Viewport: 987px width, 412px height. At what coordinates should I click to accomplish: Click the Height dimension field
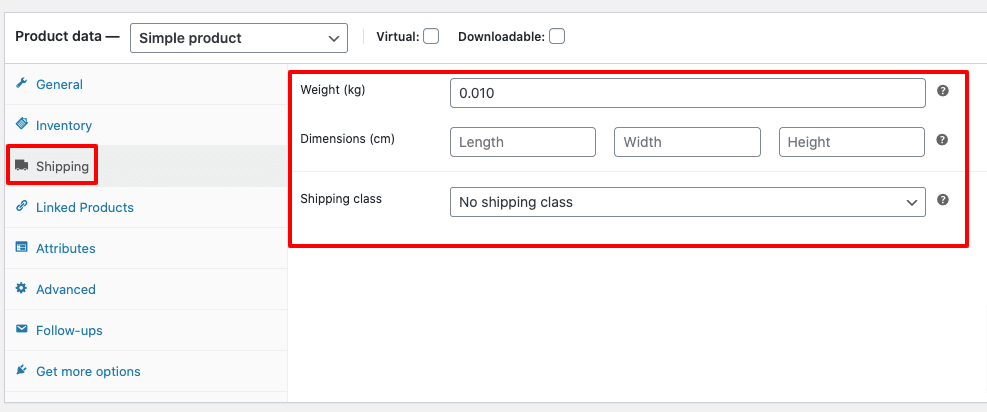[851, 142]
